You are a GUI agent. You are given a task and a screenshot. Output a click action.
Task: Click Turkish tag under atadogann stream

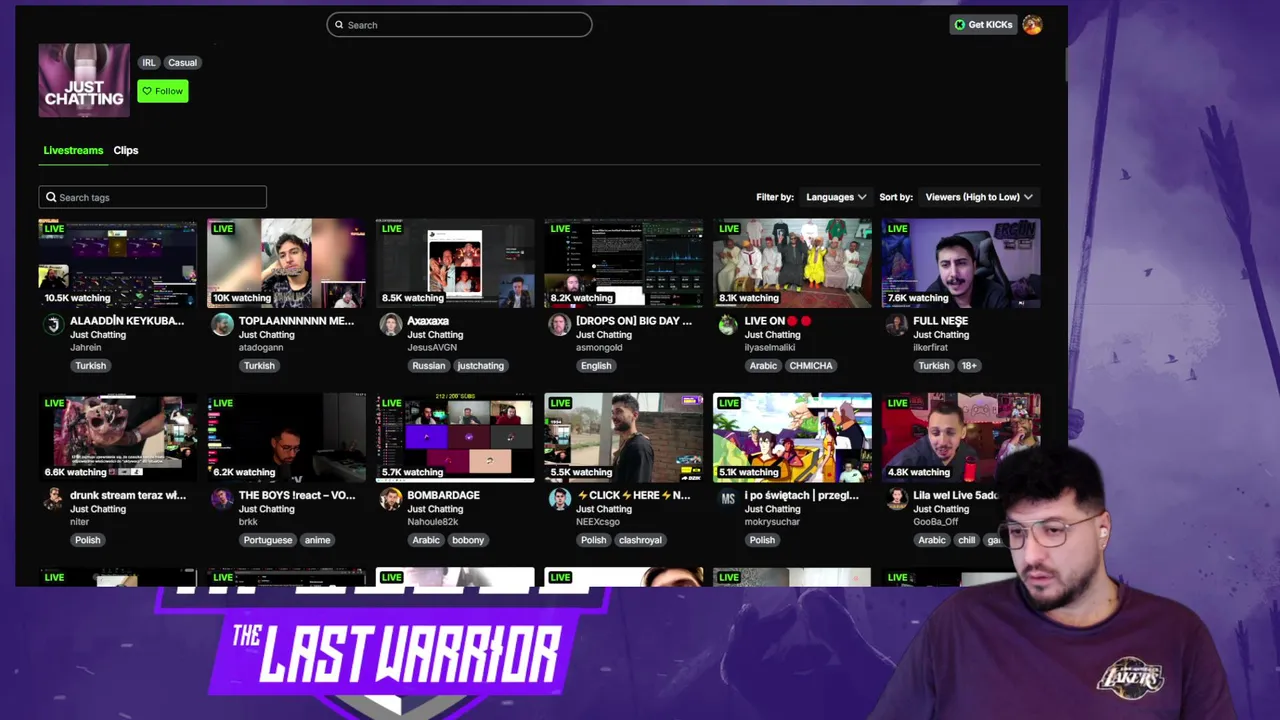point(259,366)
